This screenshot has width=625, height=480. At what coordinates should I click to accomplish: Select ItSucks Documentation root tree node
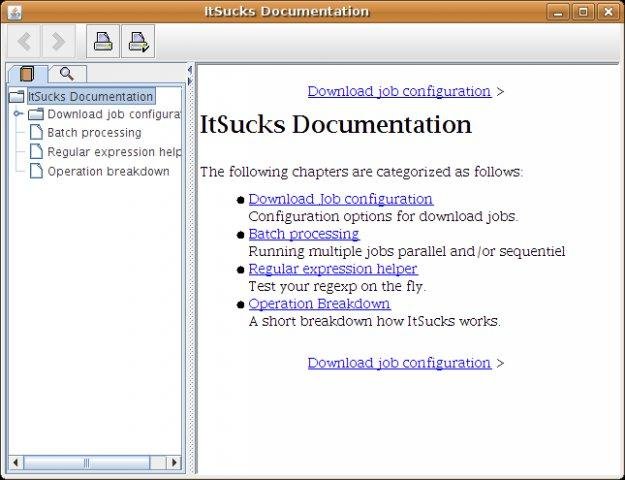coord(91,96)
